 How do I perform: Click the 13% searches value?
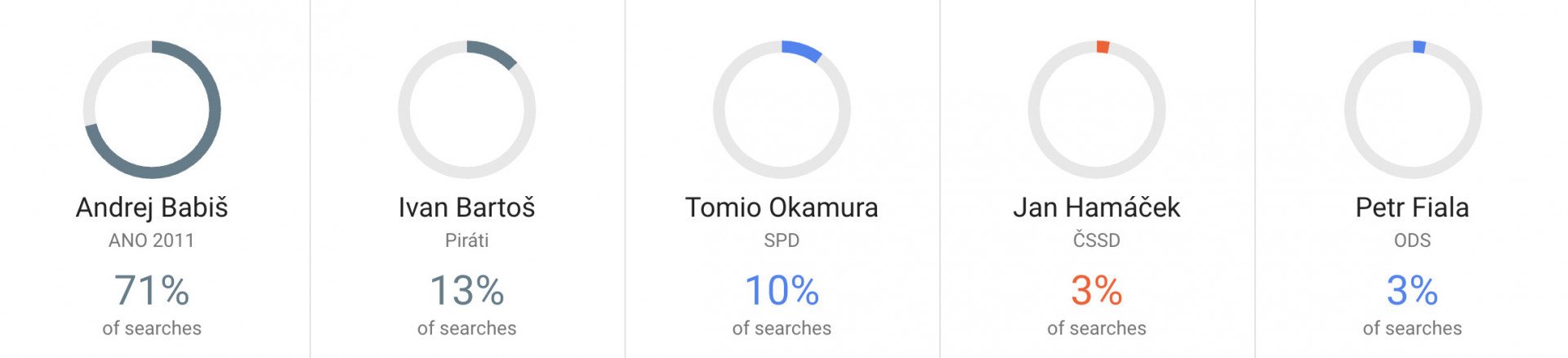pos(467,290)
